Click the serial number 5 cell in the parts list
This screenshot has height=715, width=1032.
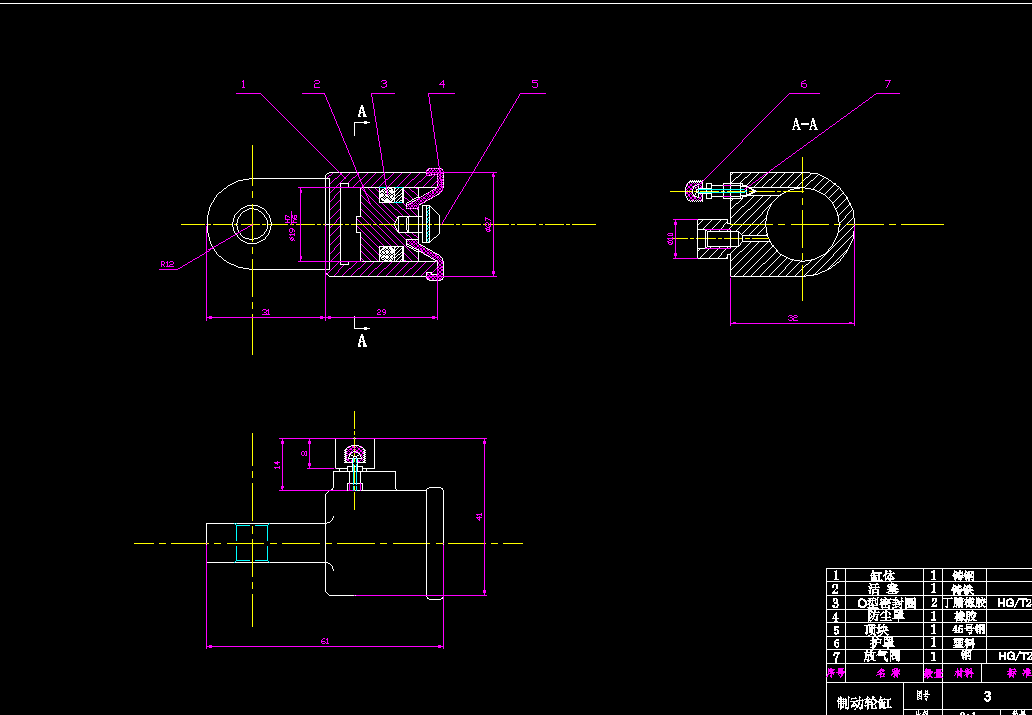[836, 629]
